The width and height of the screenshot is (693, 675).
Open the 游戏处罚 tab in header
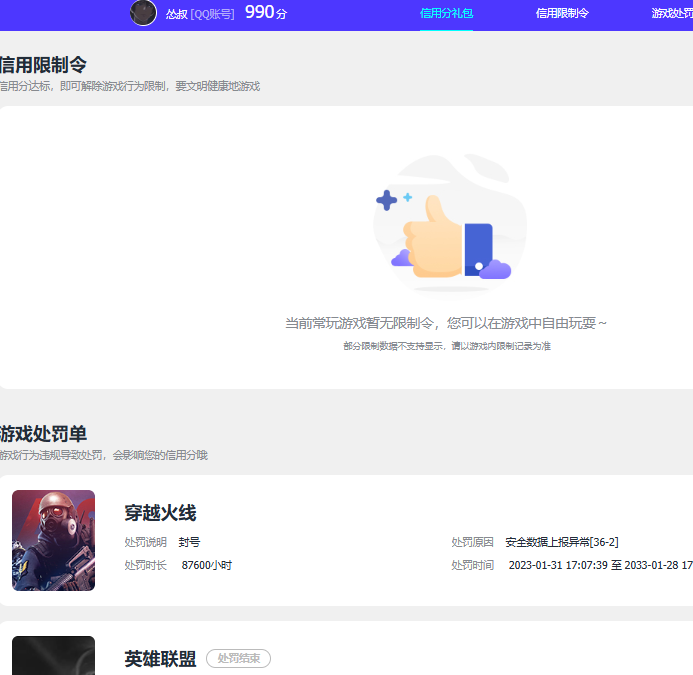tap(672, 13)
